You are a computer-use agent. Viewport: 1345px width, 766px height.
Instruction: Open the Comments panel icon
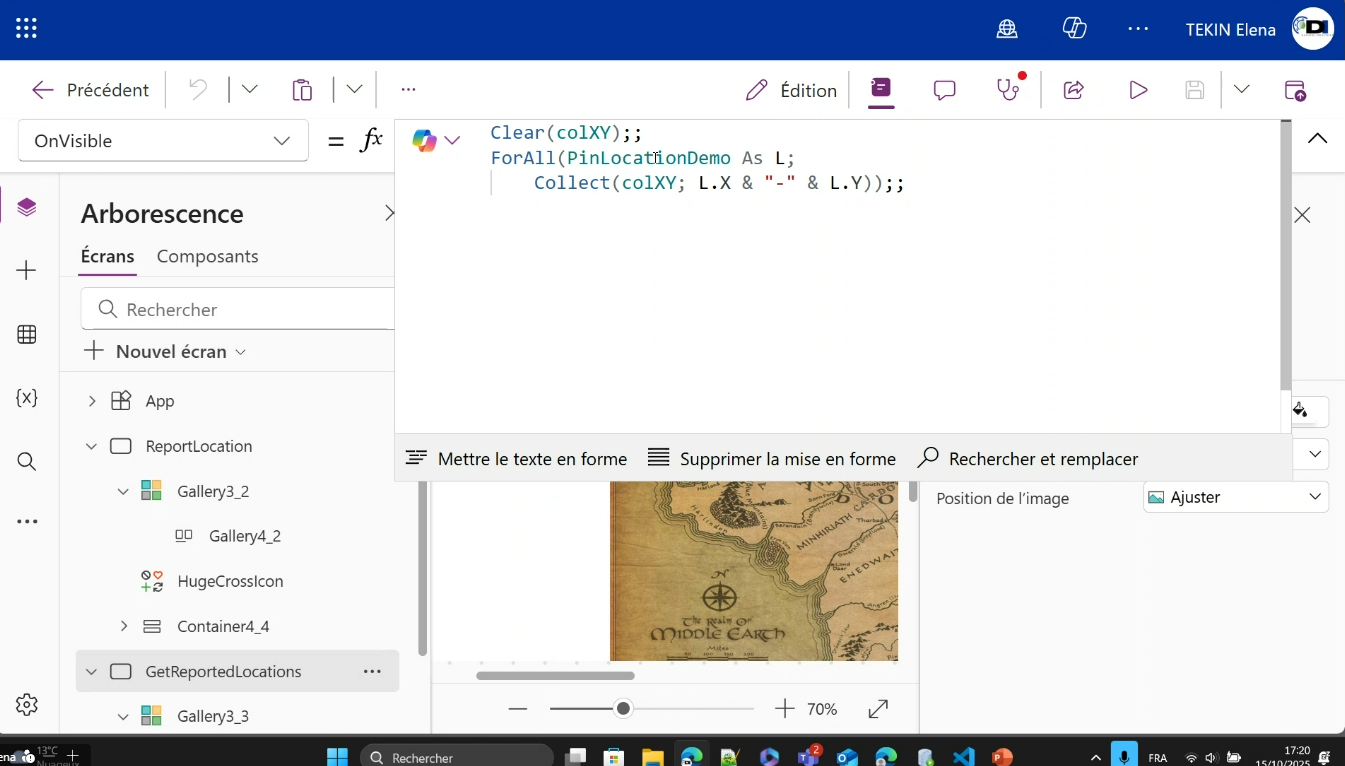click(945, 90)
